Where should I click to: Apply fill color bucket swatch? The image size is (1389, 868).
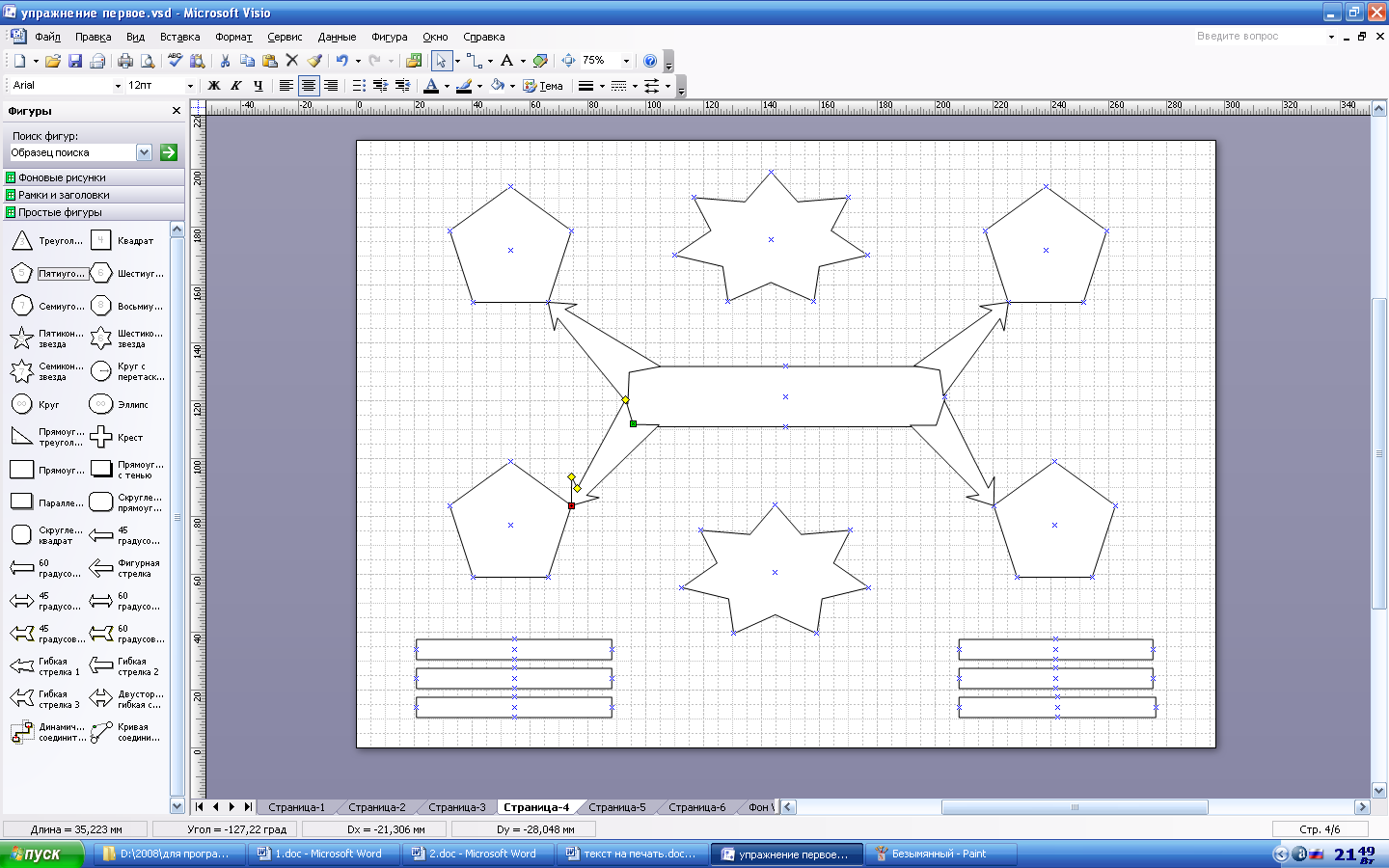(498, 86)
